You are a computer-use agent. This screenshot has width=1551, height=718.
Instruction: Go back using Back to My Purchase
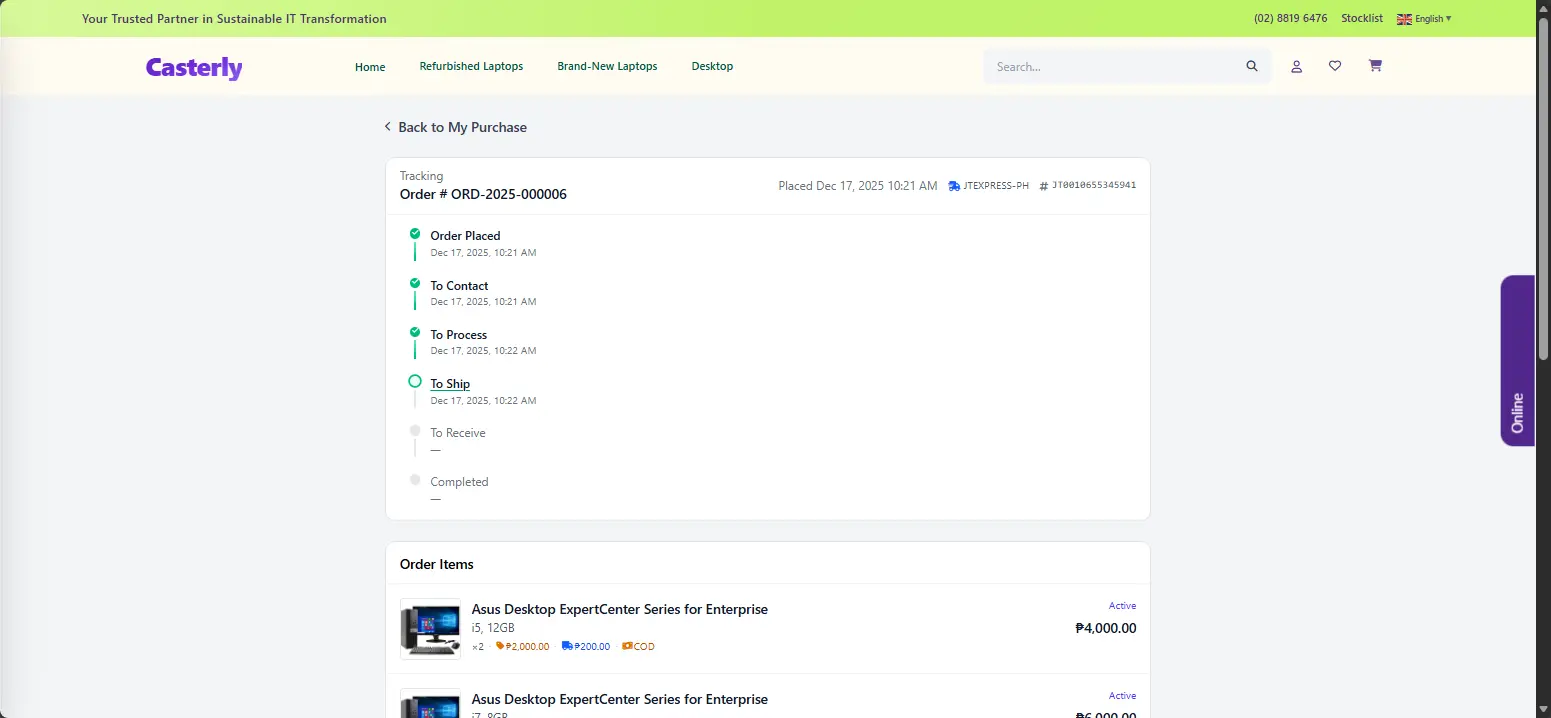tap(455, 127)
